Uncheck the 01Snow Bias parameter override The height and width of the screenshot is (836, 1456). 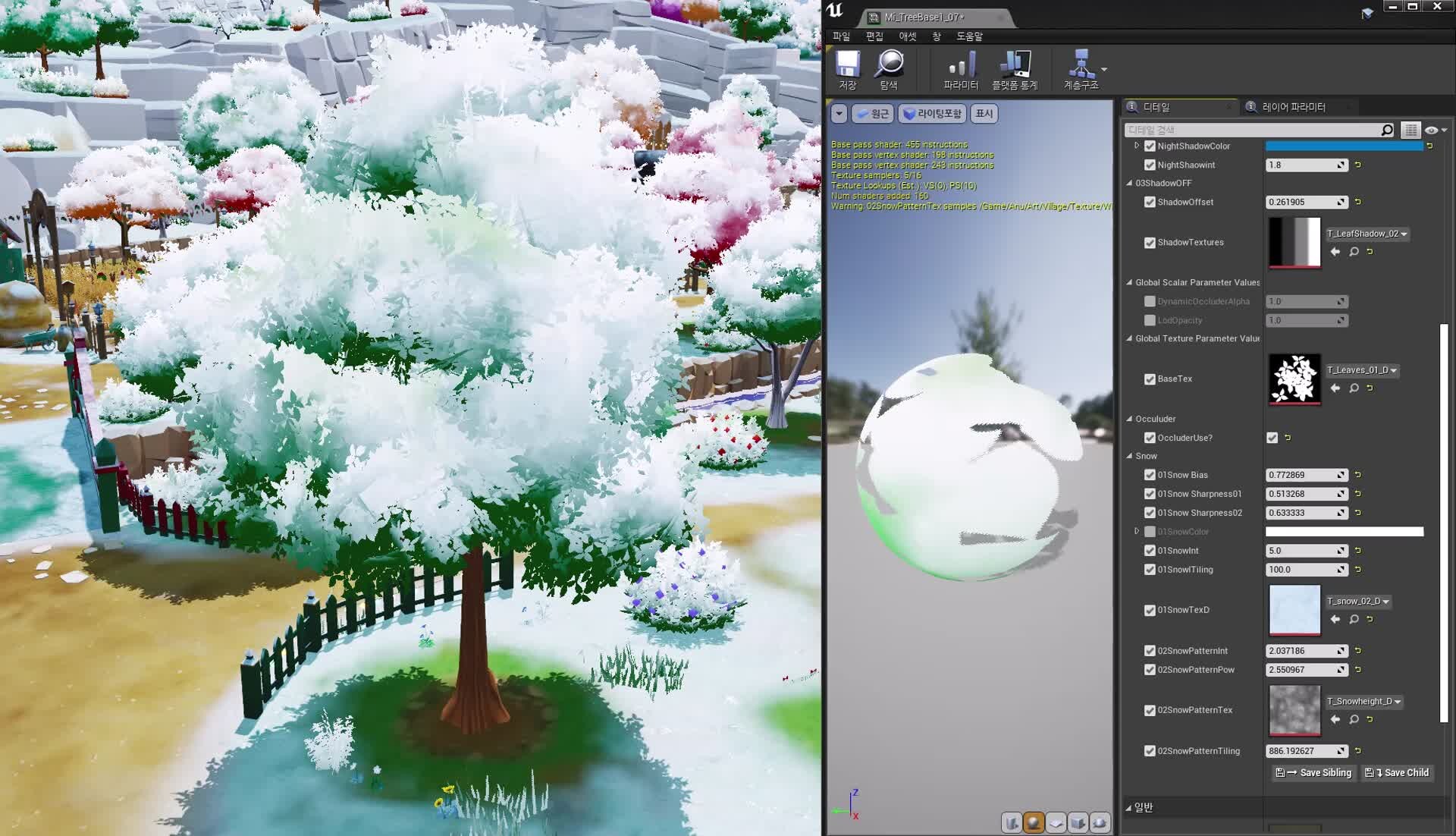(x=1150, y=474)
